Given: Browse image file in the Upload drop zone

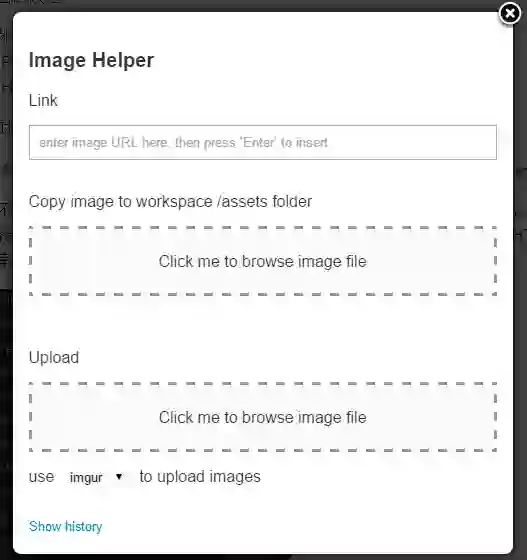Looking at the screenshot, I should [x=263, y=417].
